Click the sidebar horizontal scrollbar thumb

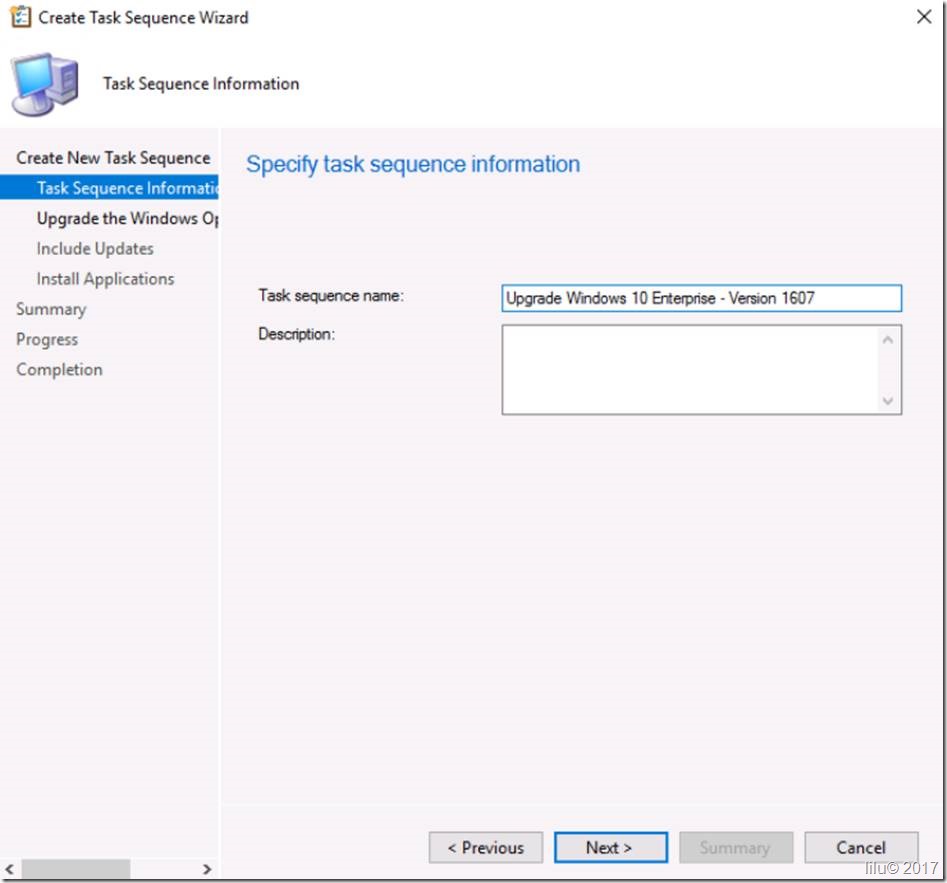tap(75, 869)
